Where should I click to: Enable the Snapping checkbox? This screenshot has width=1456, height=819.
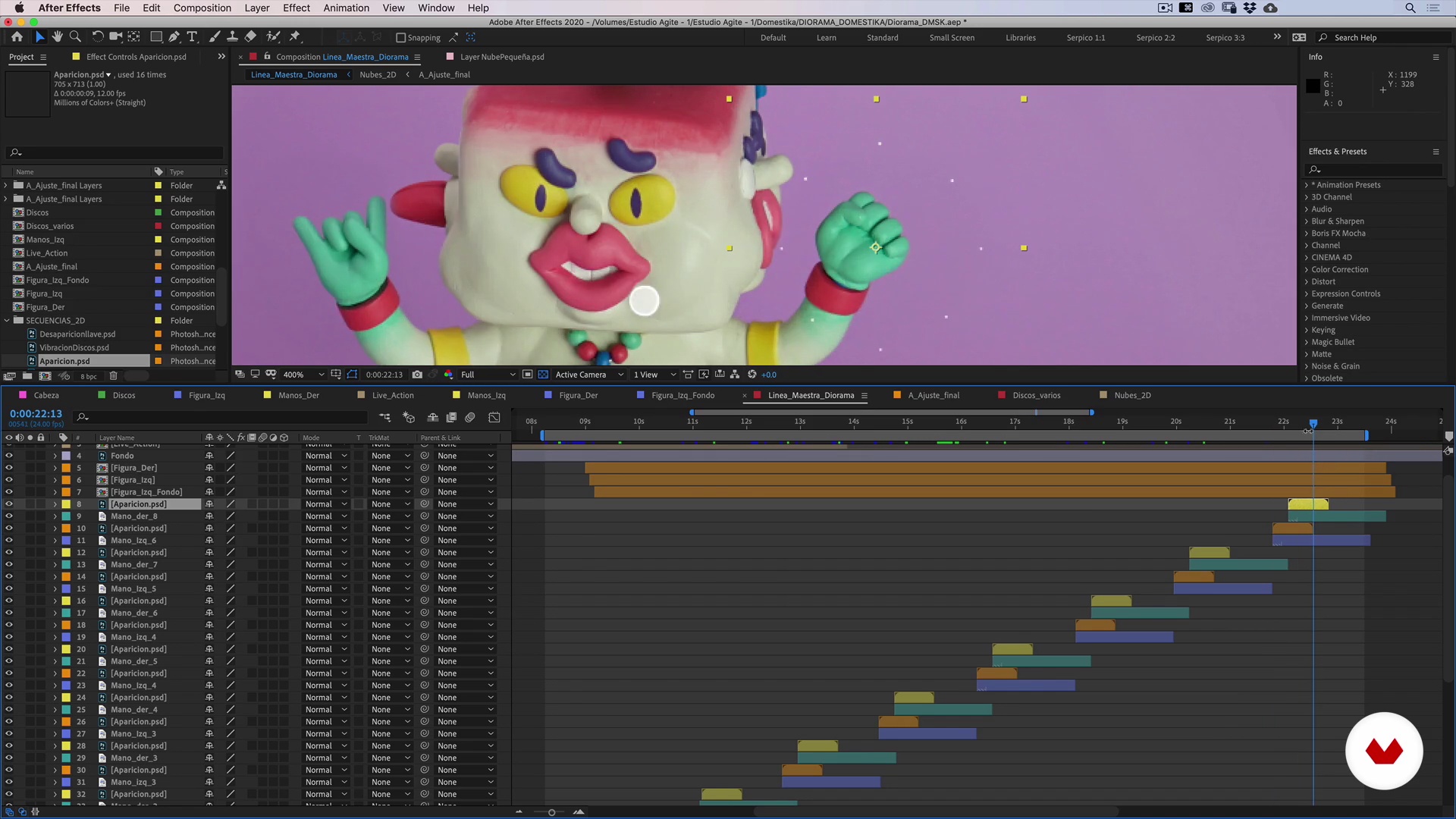point(401,38)
